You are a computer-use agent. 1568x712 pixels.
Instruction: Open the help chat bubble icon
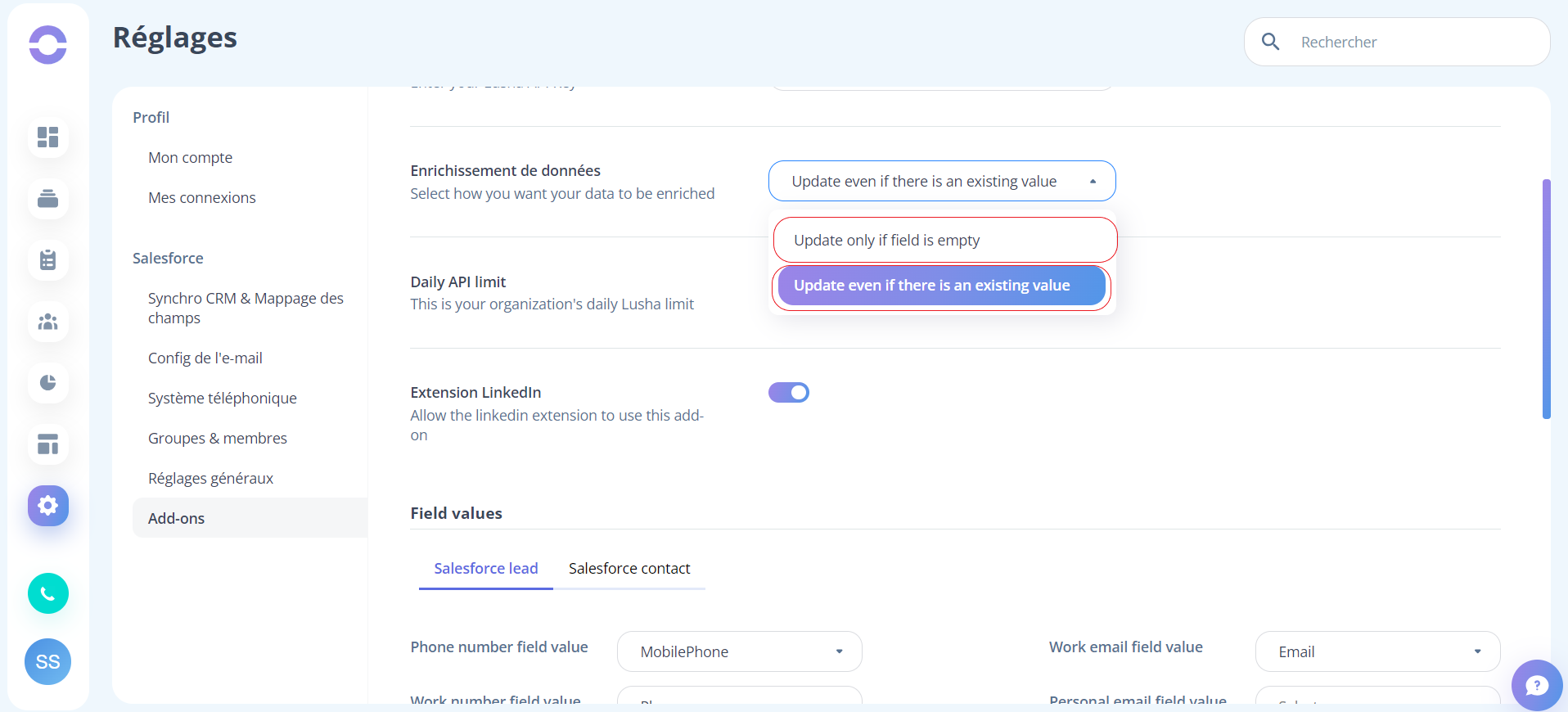point(1537,685)
